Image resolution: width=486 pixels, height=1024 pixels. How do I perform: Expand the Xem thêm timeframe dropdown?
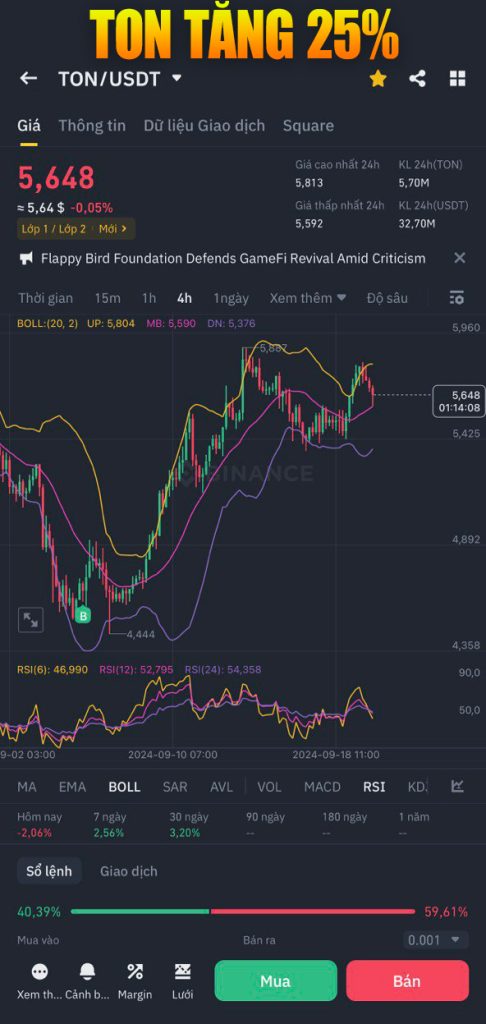308,298
